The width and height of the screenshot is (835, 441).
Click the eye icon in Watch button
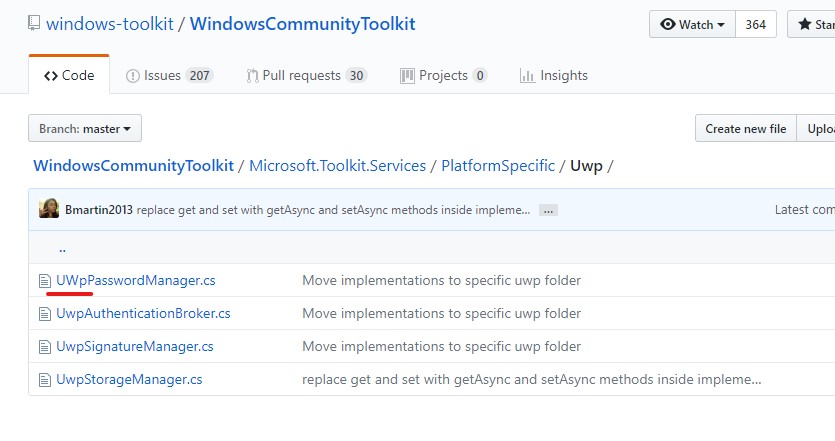pyautogui.click(x=668, y=24)
